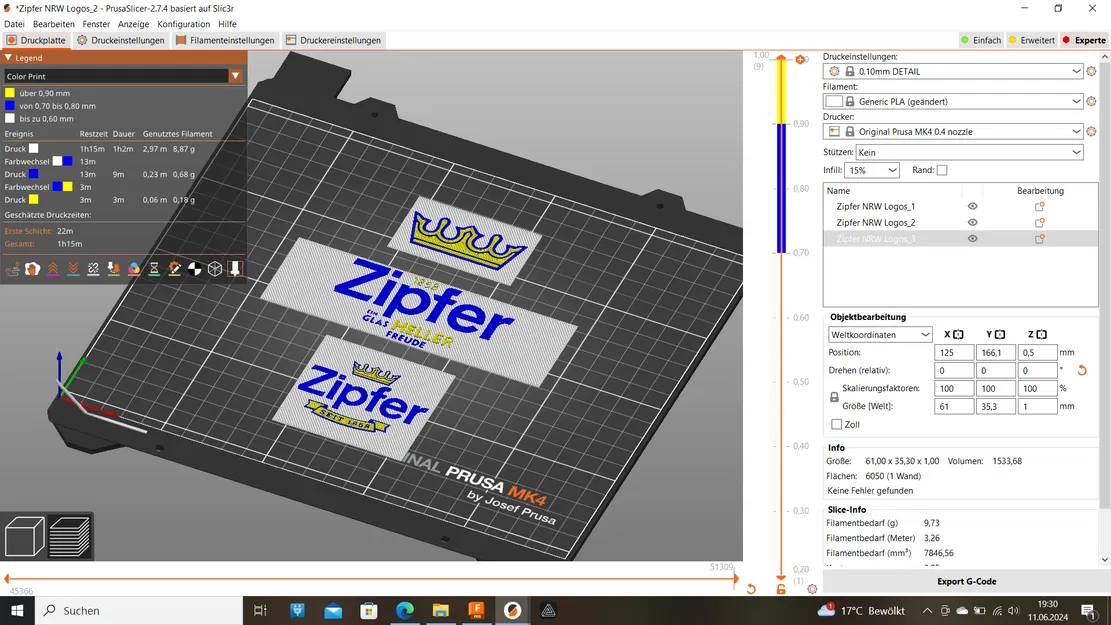
Task: Toggle Custom G-code visibility icon
Action: (174, 269)
